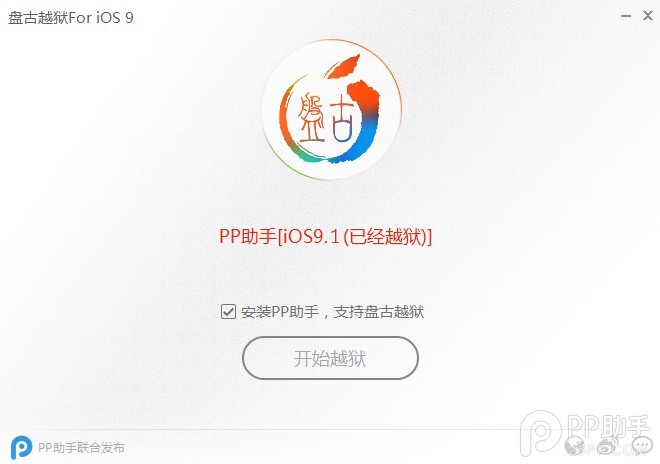Click the 盘古越狱For iOS 9 window title
This screenshot has height=464, width=660.
coord(71,18)
